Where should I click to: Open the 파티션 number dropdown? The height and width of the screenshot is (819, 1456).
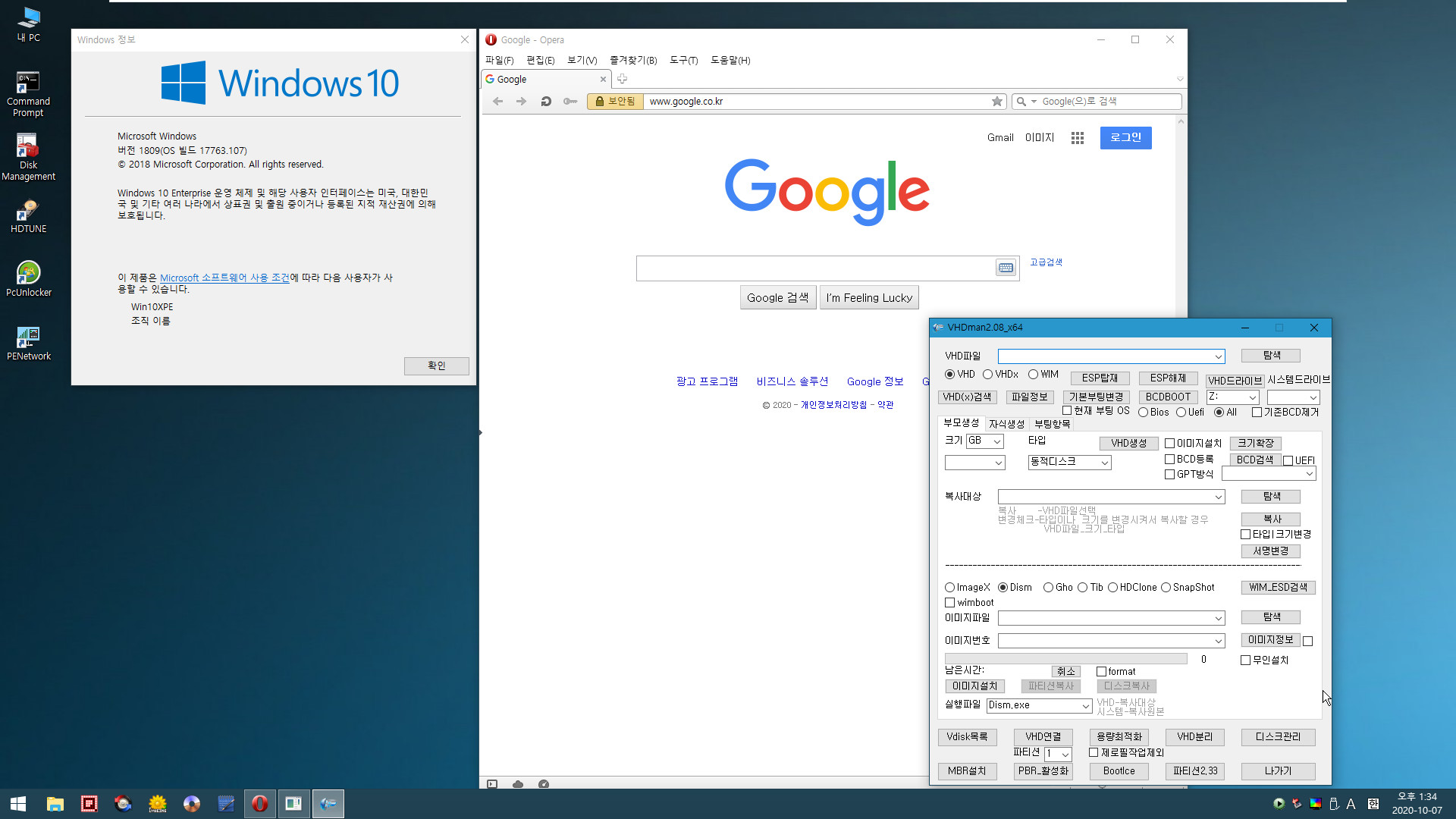[x=1065, y=755]
